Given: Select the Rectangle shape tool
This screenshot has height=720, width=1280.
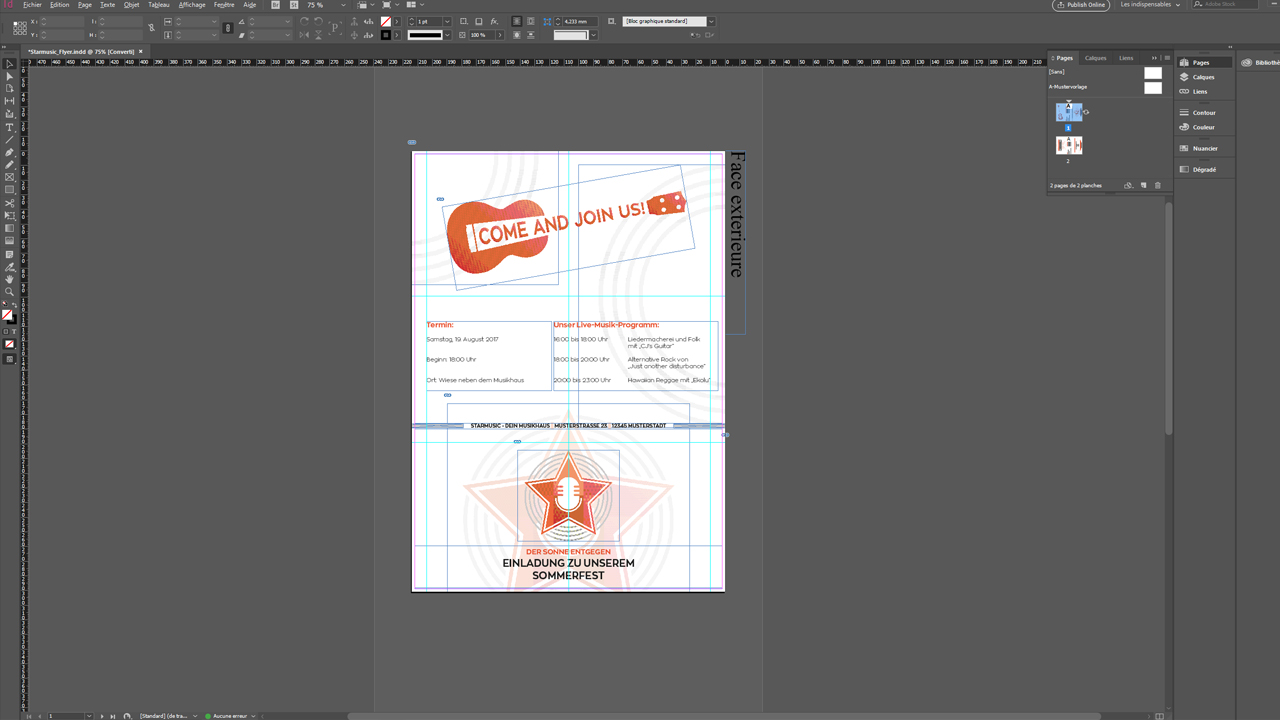Looking at the screenshot, I should pyautogui.click(x=10, y=190).
